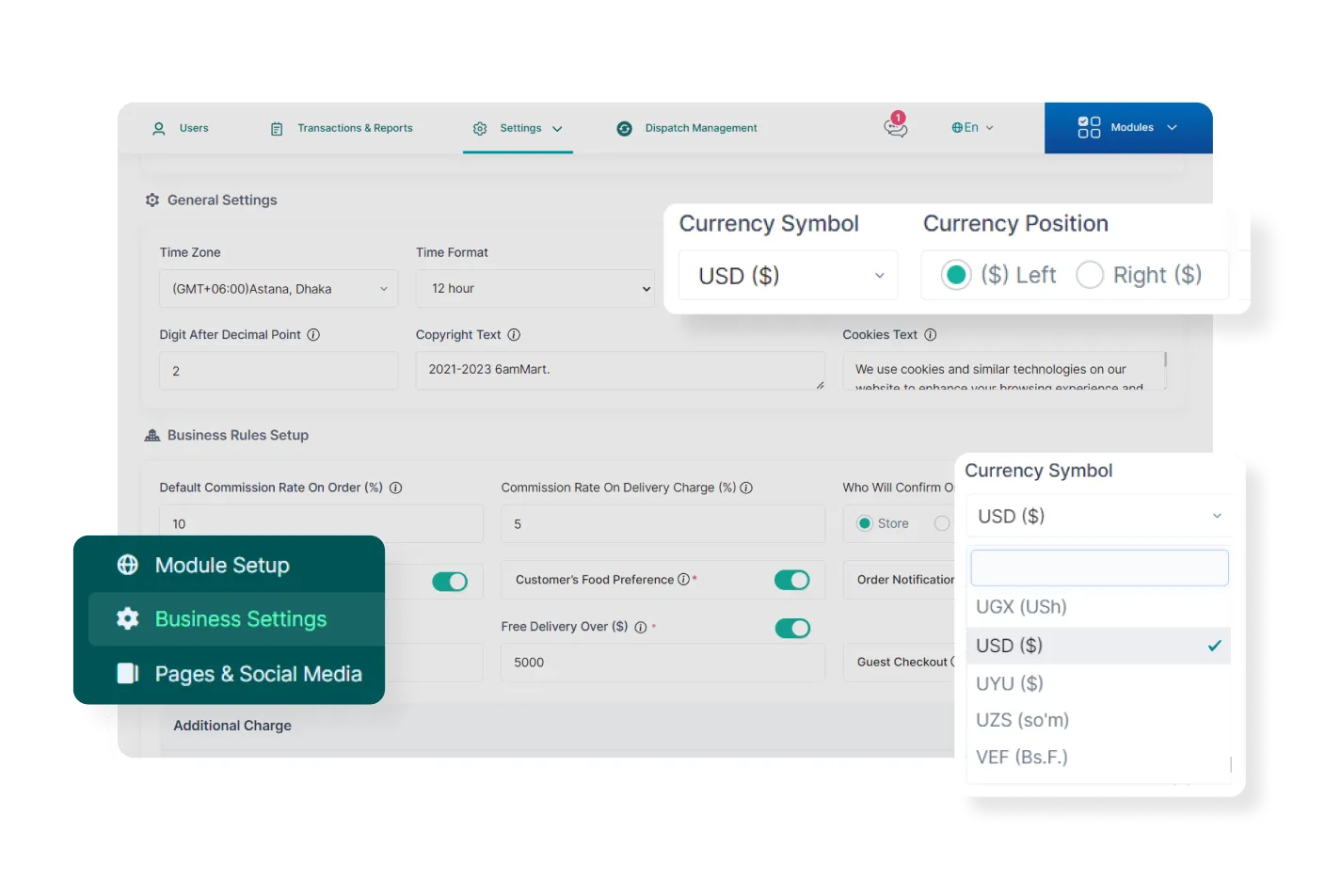Select Store radio for order confirmation

[x=865, y=523]
